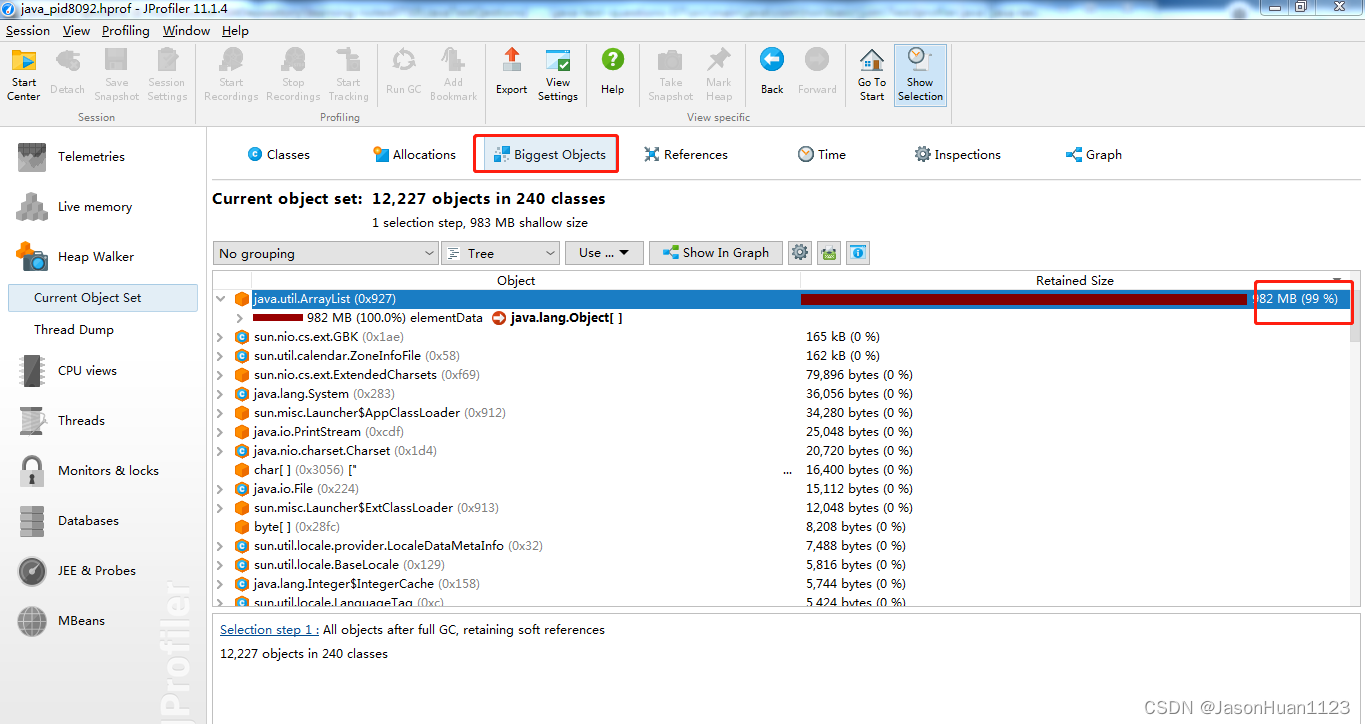Viewport: 1365px width, 724px height.
Task: Click the gear settings icon next to Show In Graph
Action: click(800, 253)
